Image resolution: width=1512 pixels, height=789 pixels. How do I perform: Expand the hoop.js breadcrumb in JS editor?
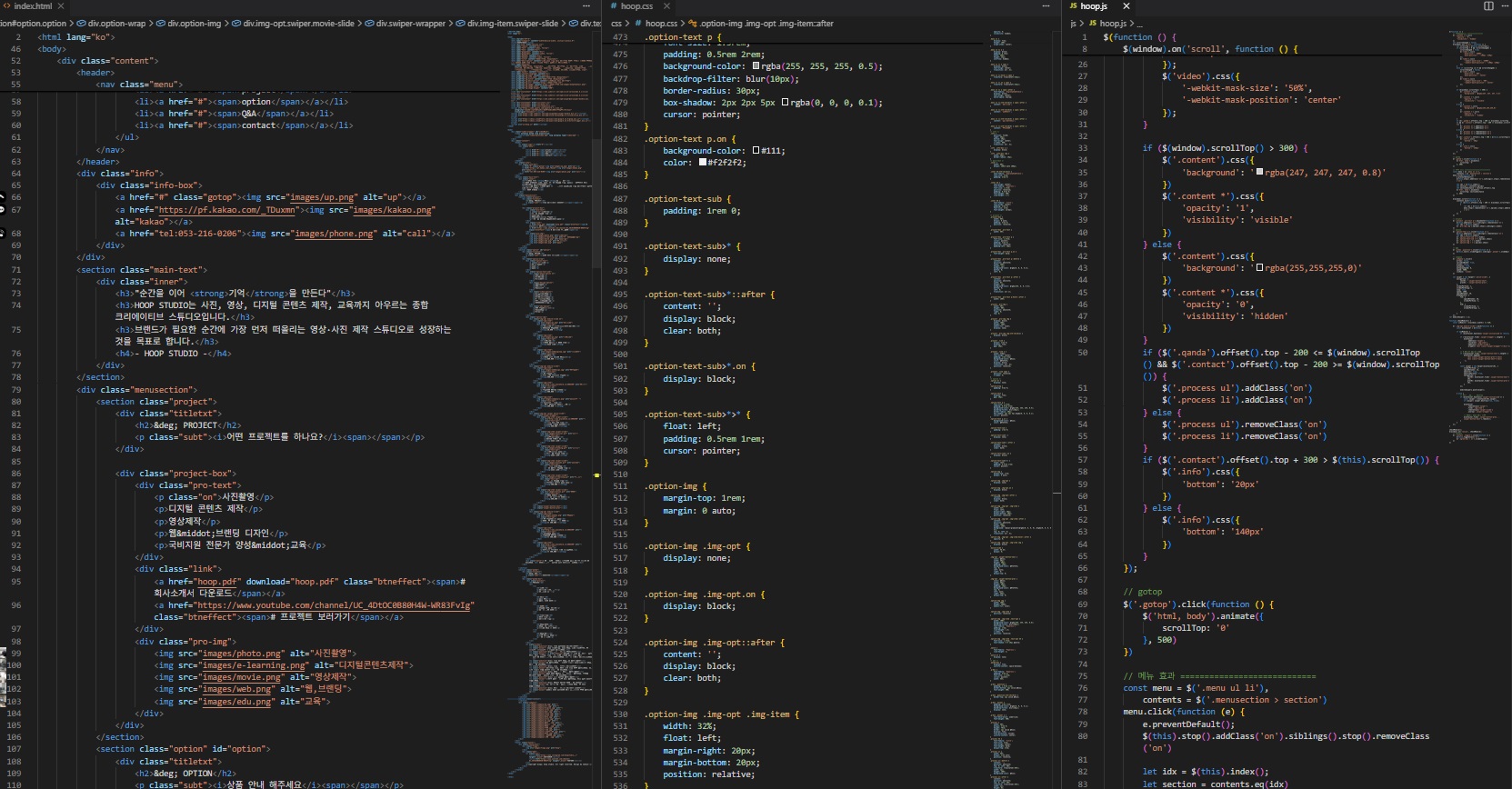pos(1112,24)
